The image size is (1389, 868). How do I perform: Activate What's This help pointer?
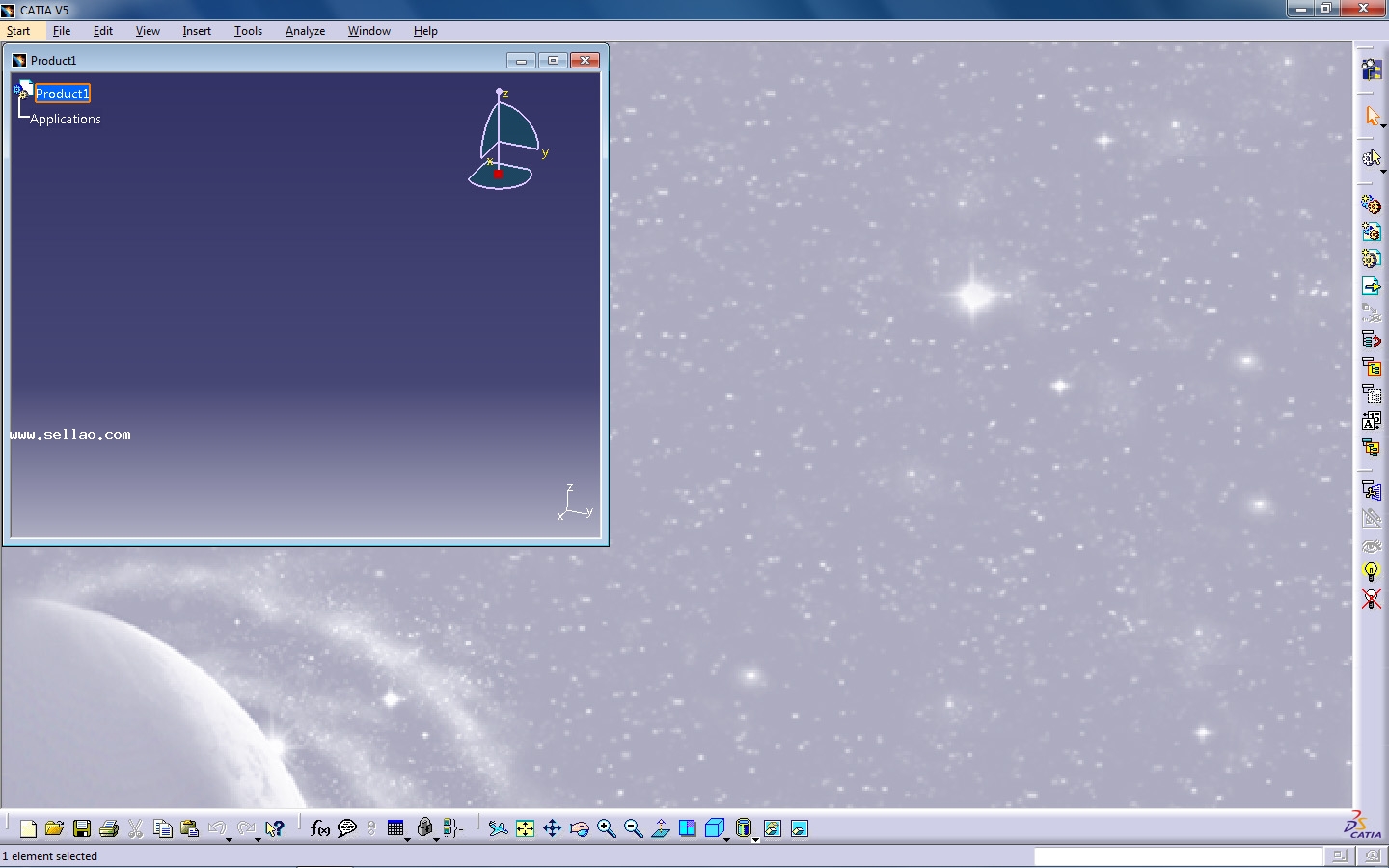click(x=275, y=828)
